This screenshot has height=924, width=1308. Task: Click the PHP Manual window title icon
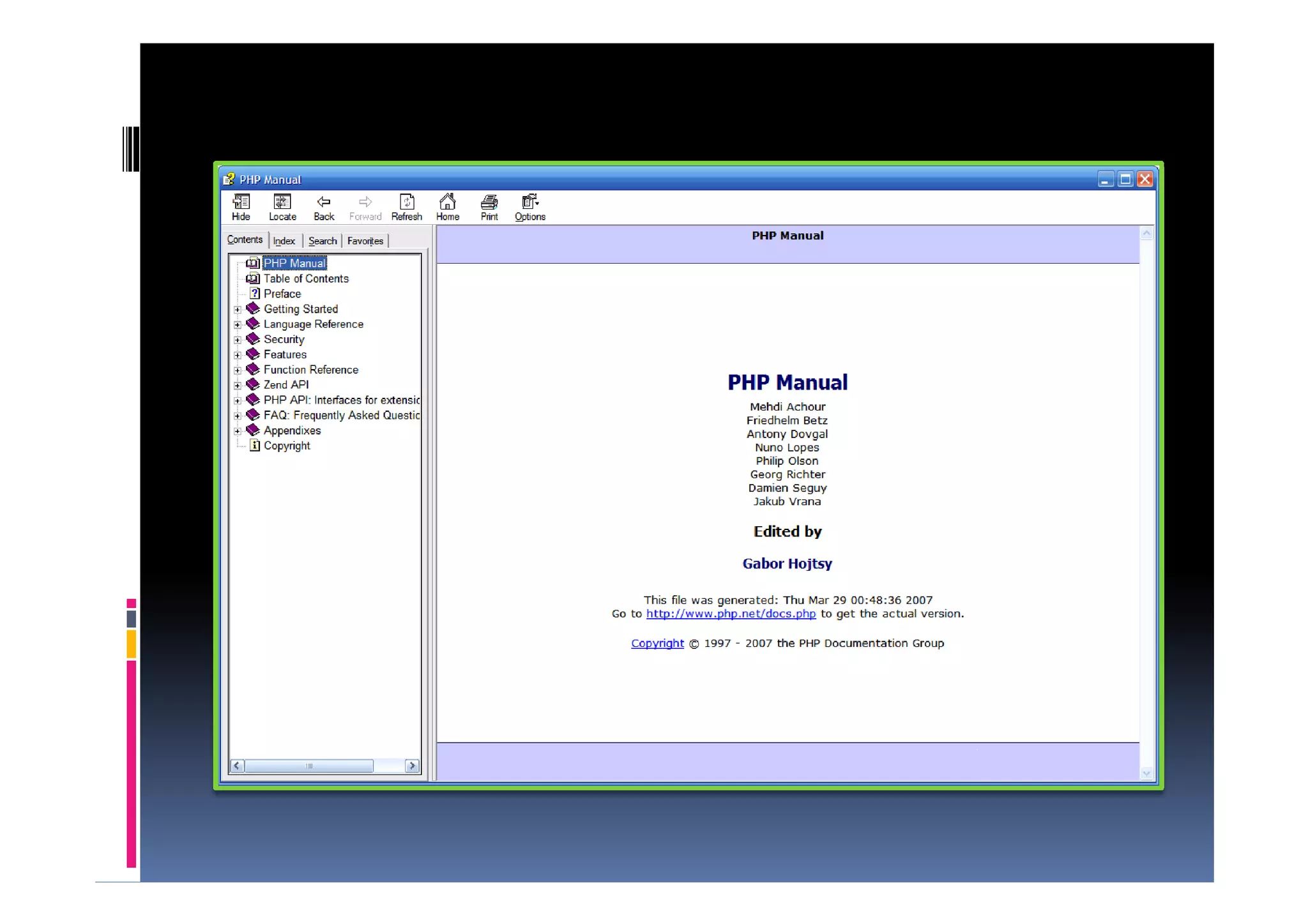pyautogui.click(x=229, y=179)
